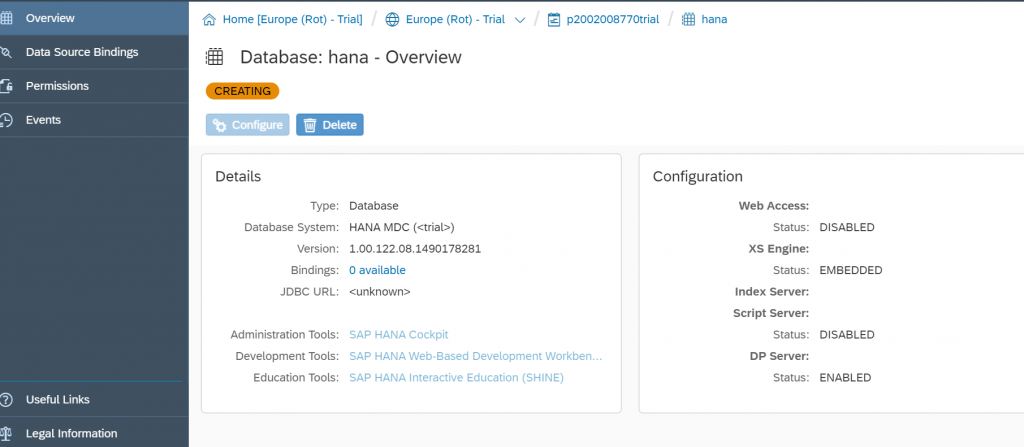Open SAP HANA Cockpit link

(x=399, y=335)
